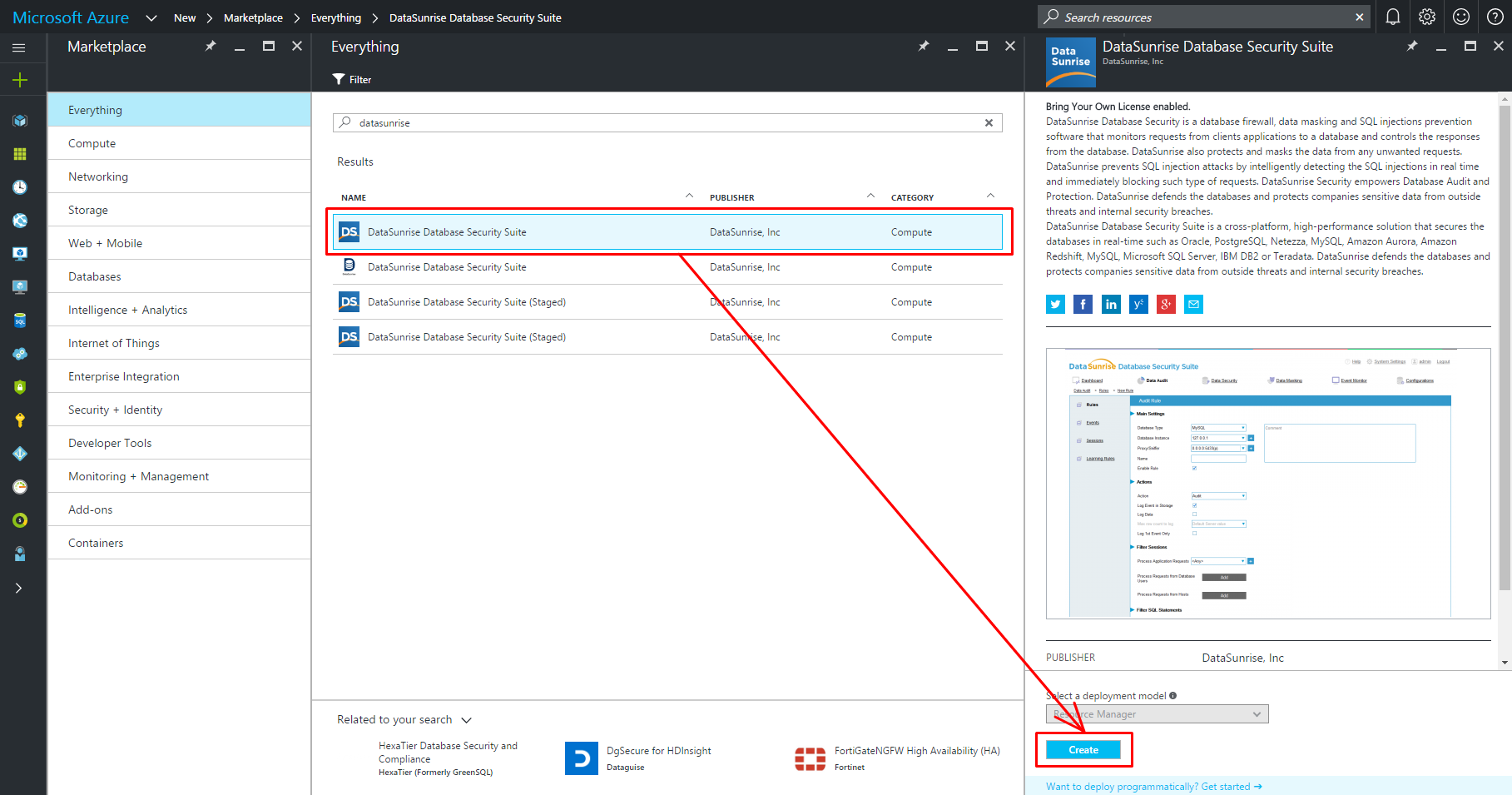1512x795 pixels.
Task: Click Marketplace in the breadcrumb
Action: [x=253, y=17]
